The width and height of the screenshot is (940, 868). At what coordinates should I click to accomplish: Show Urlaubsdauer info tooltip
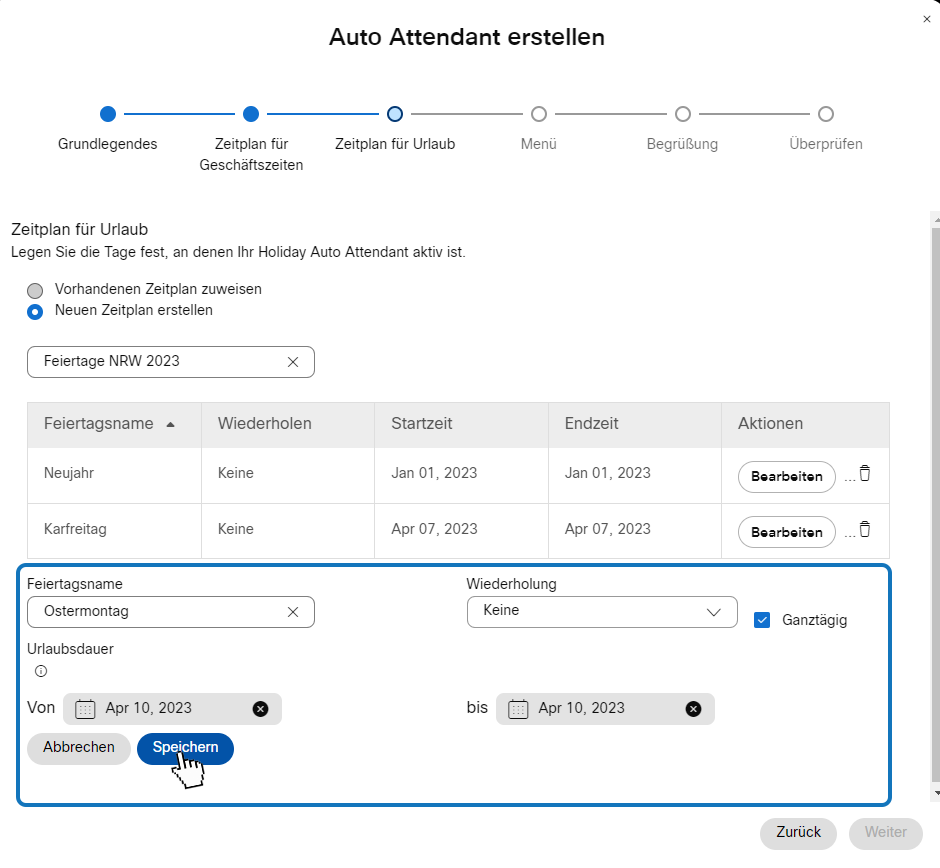[41, 671]
